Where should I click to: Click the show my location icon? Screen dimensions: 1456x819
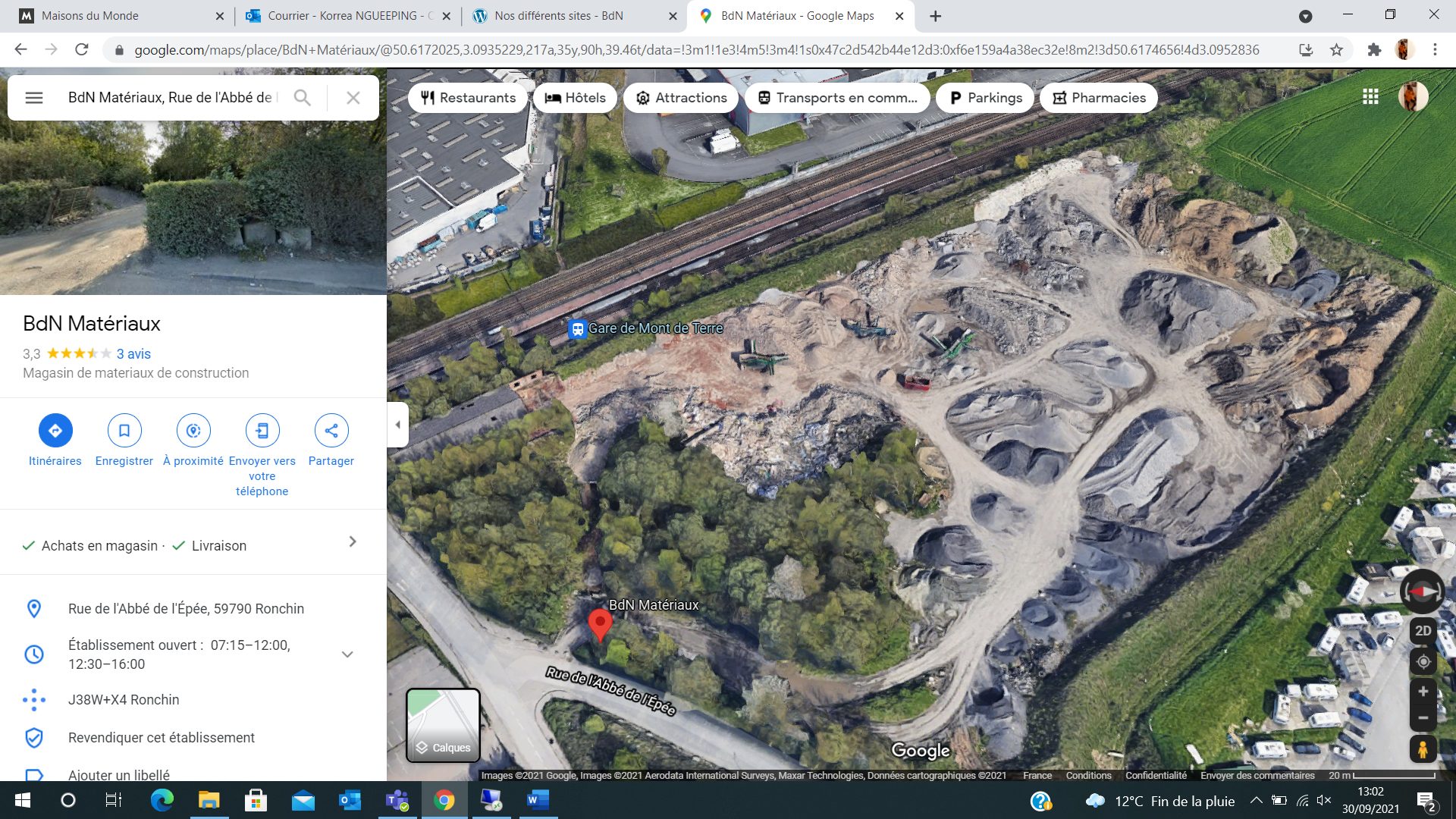click(x=1423, y=661)
